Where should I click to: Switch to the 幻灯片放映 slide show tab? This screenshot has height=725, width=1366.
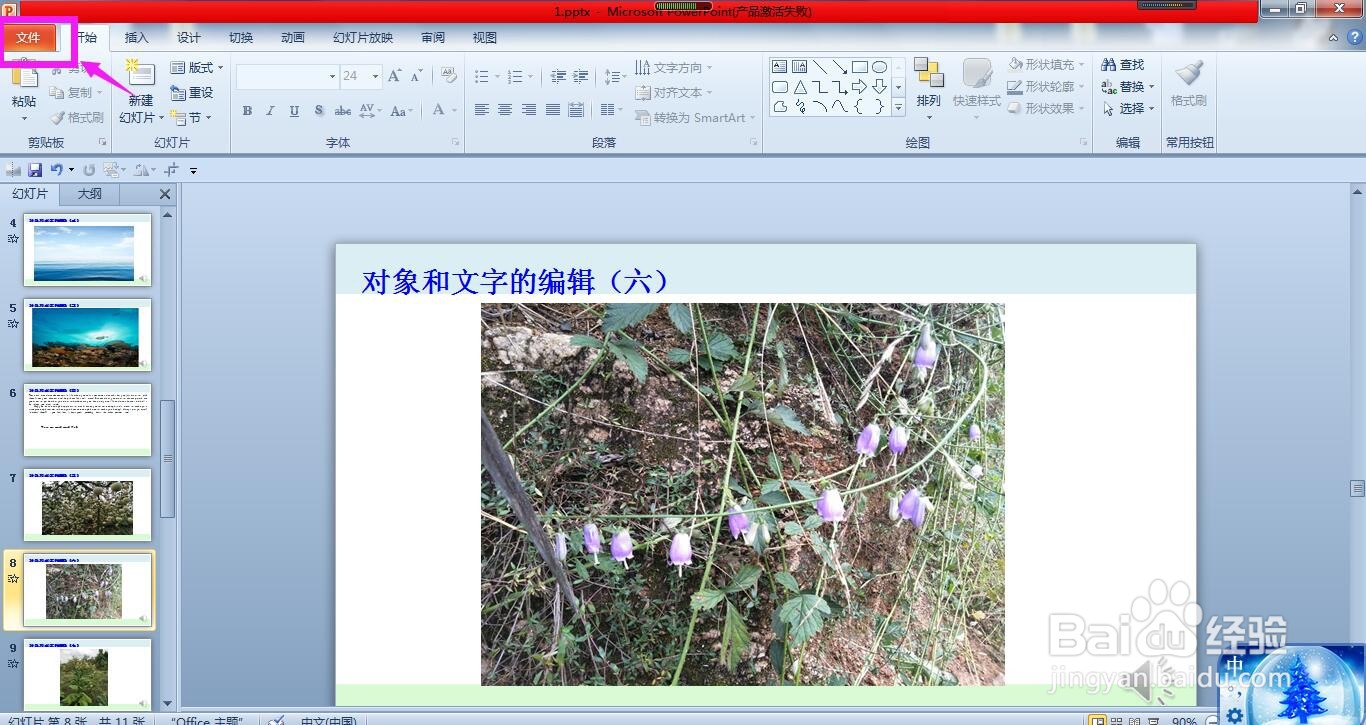[363, 38]
